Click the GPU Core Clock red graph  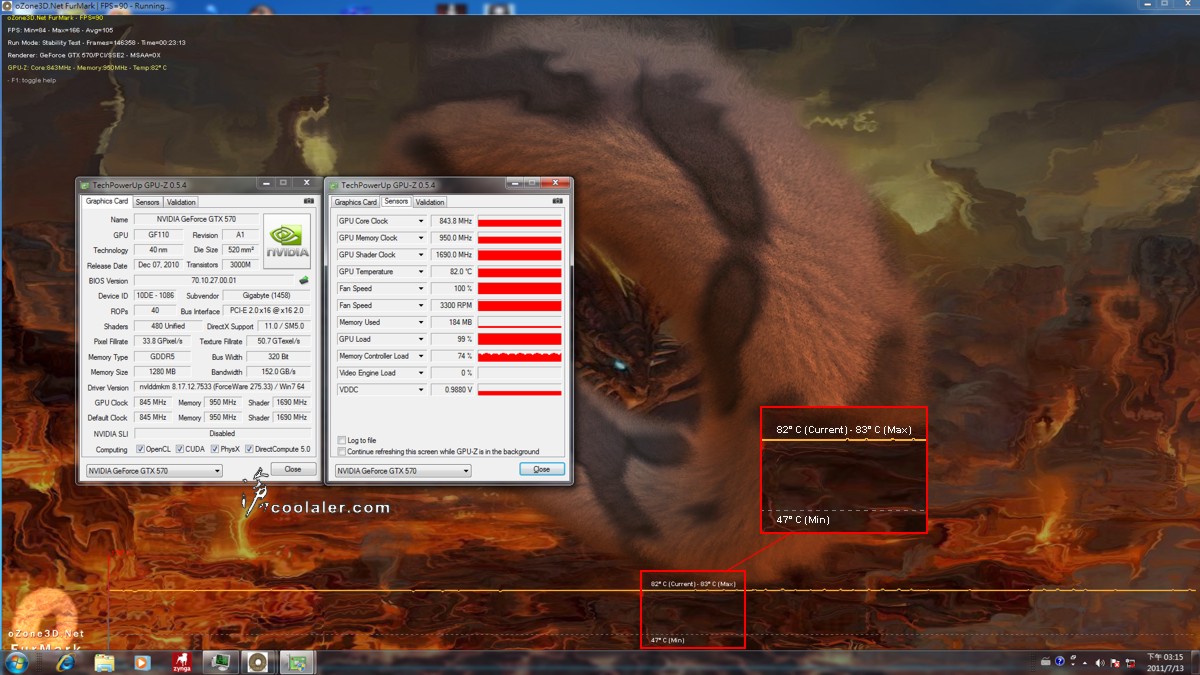(x=520, y=221)
